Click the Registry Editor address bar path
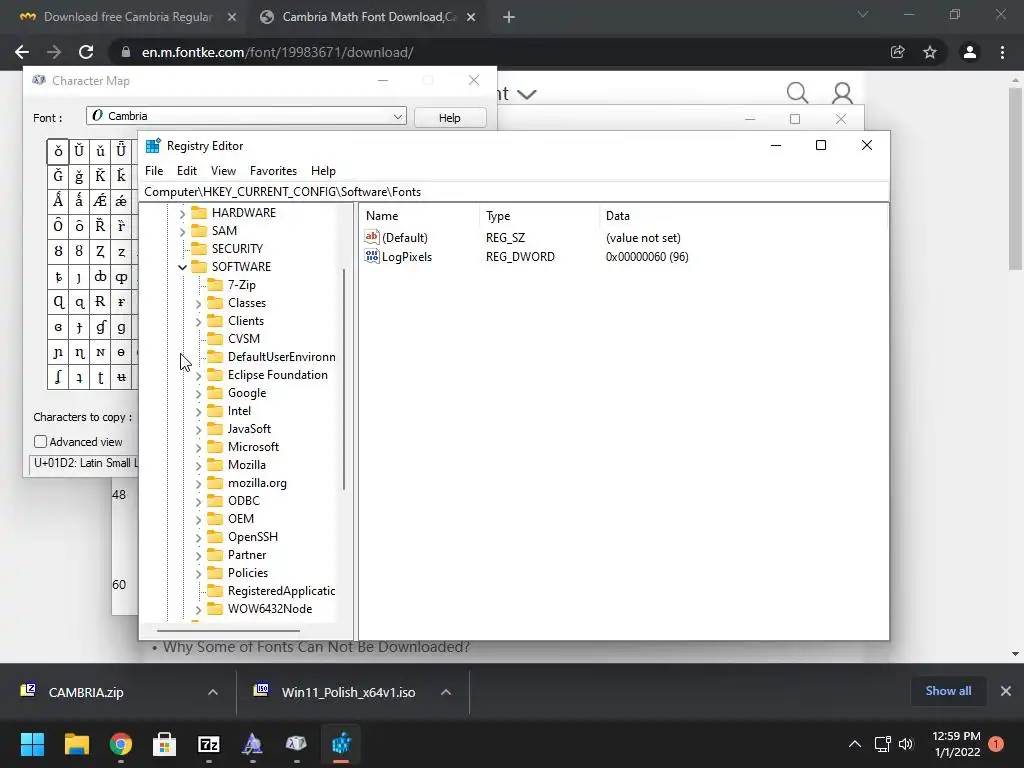Image resolution: width=1024 pixels, height=768 pixels. point(516,192)
